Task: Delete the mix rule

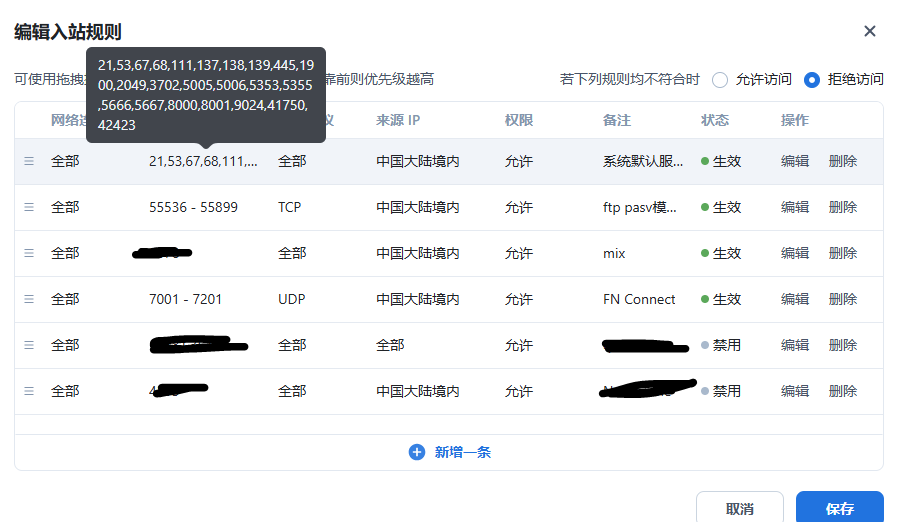Action: click(843, 254)
